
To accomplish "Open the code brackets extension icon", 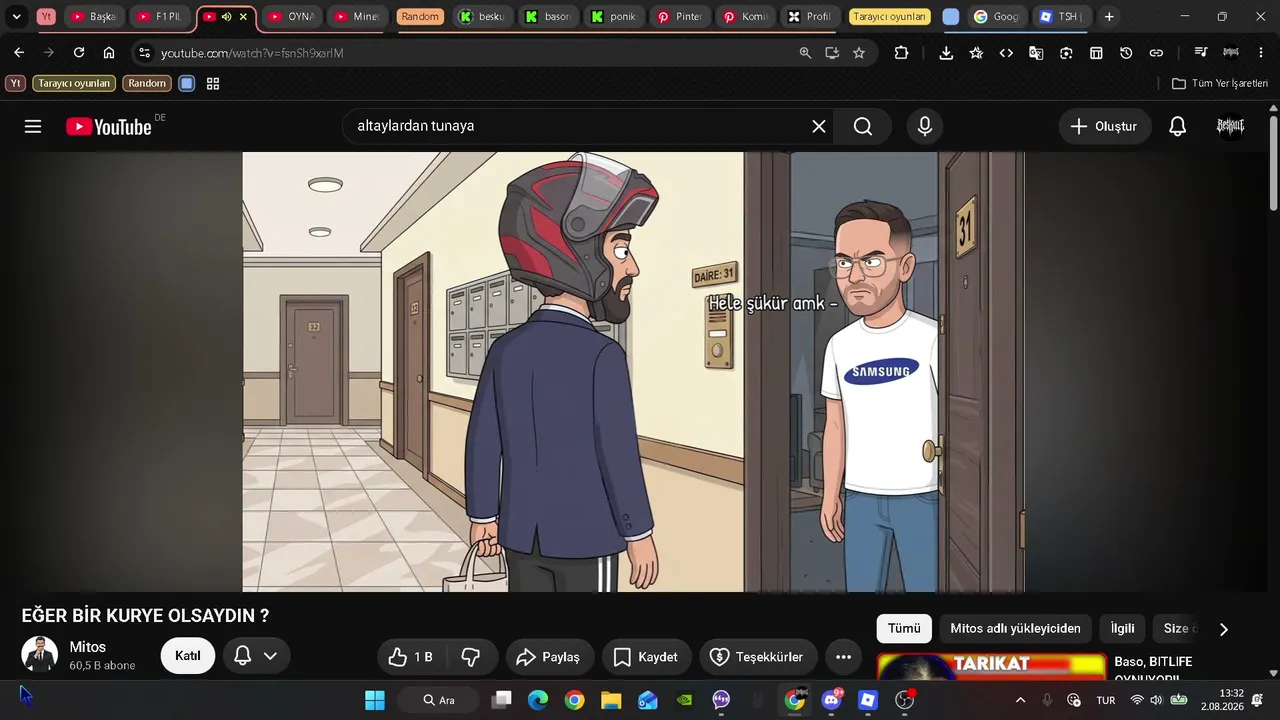I will pyautogui.click(x=1006, y=53).
